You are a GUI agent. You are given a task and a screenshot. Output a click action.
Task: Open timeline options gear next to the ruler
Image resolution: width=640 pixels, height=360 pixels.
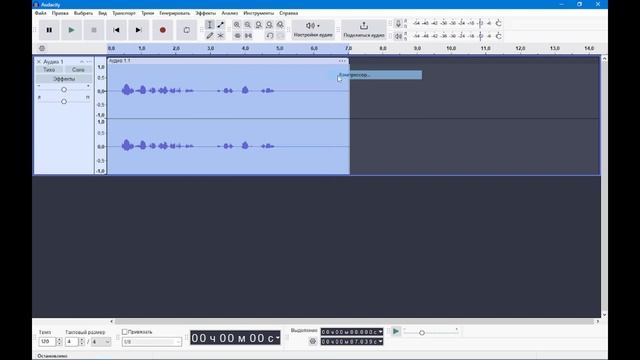[42, 48]
